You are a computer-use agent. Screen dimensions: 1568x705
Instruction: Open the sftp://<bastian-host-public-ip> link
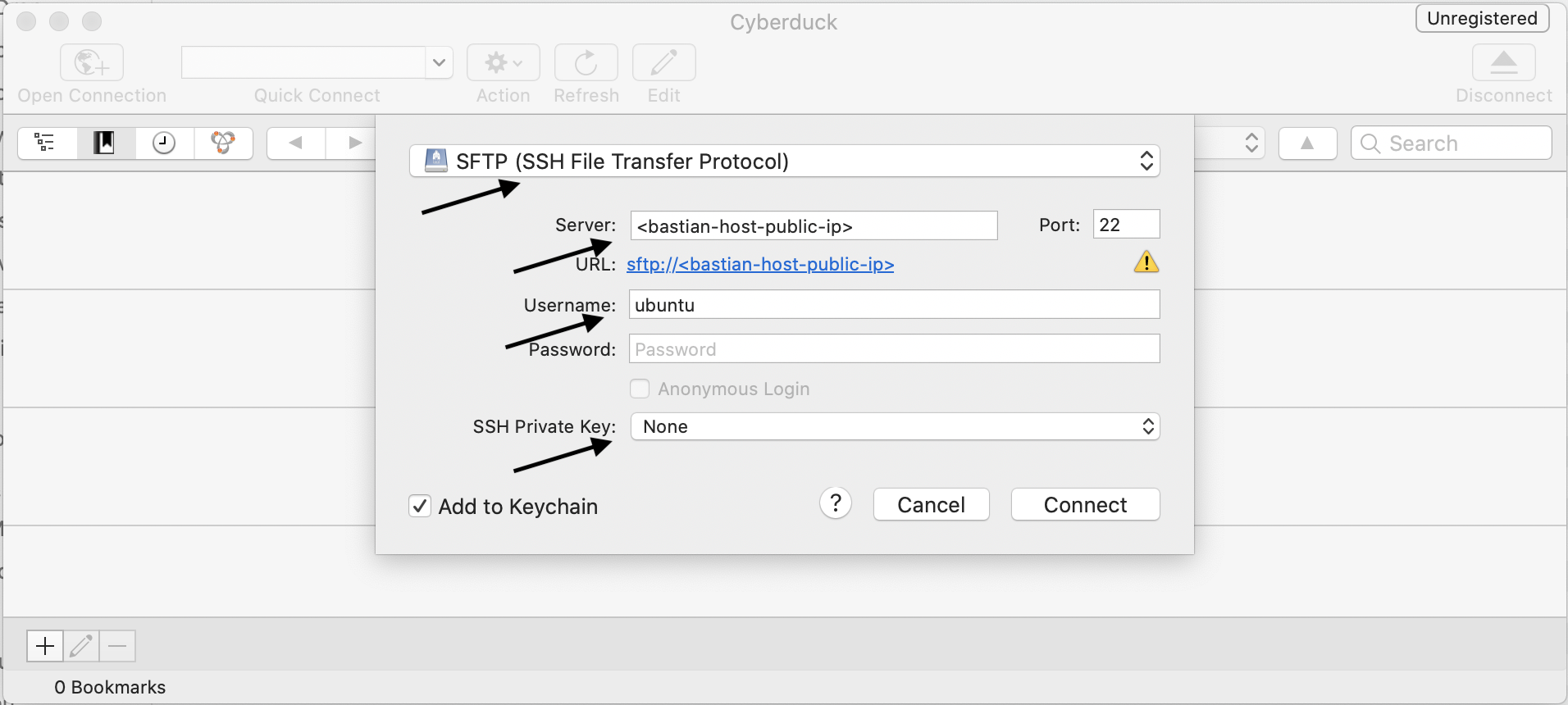coord(760,264)
